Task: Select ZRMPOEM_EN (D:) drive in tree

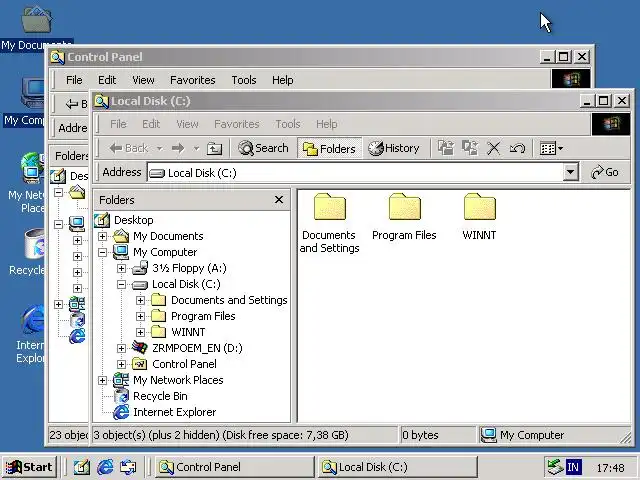Action: coord(197,348)
